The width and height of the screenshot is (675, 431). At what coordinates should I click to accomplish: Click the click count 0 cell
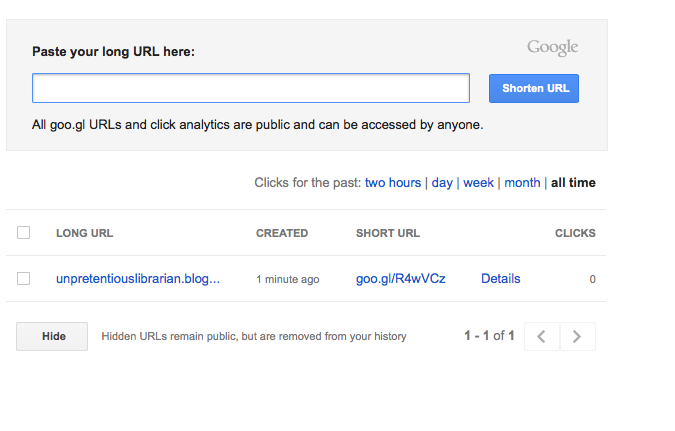click(592, 279)
